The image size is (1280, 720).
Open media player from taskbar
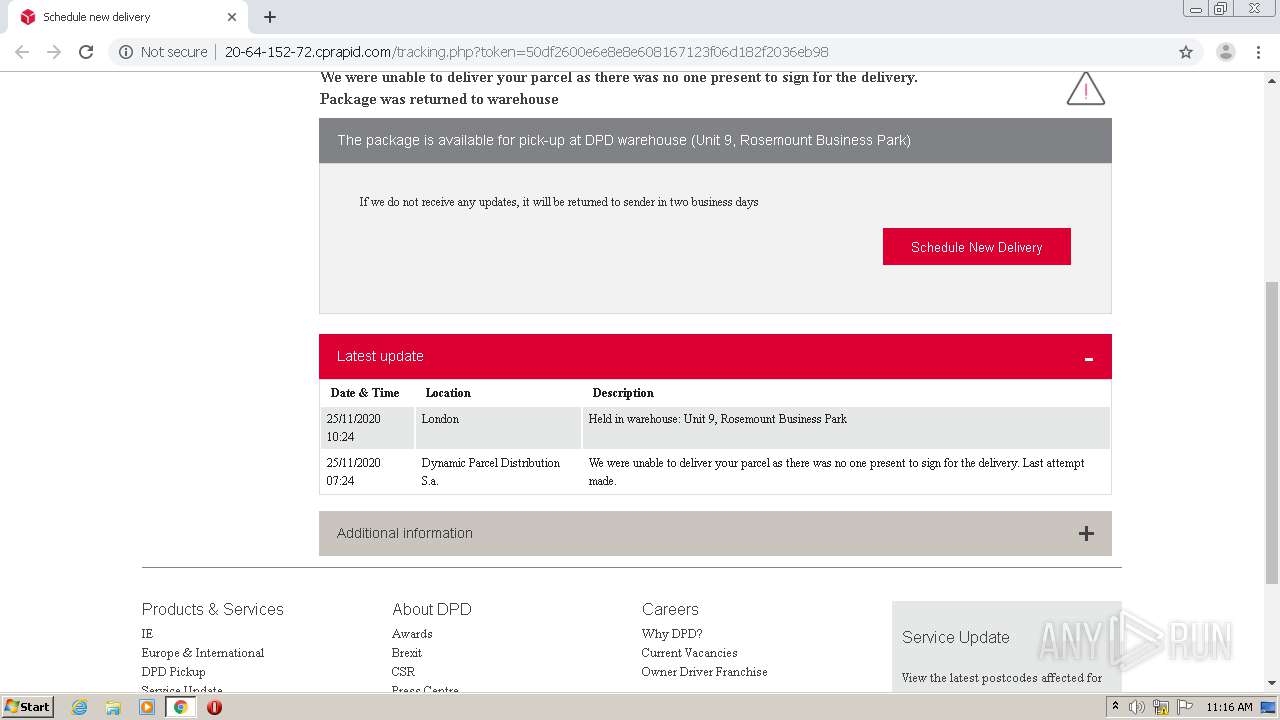coord(147,707)
